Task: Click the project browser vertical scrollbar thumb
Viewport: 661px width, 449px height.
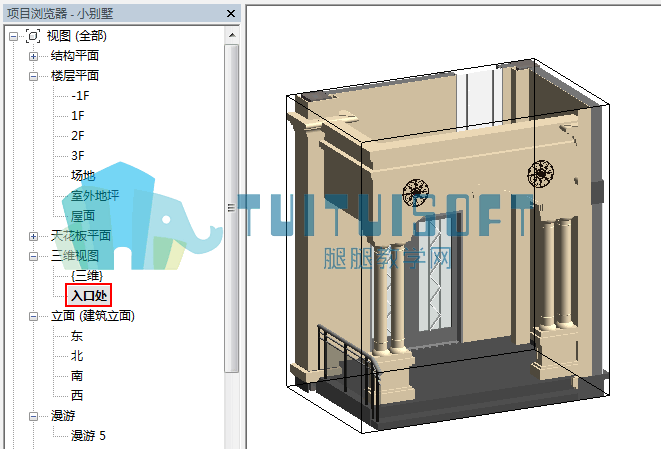Action: click(x=231, y=208)
